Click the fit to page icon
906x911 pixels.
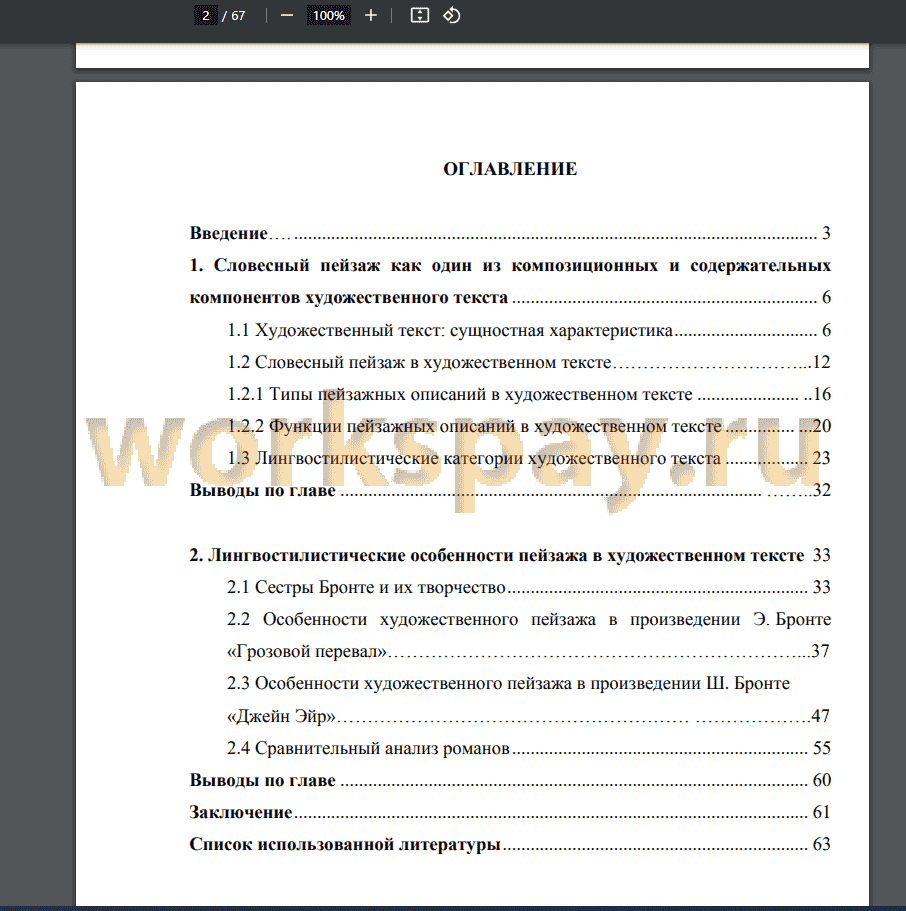[x=420, y=16]
